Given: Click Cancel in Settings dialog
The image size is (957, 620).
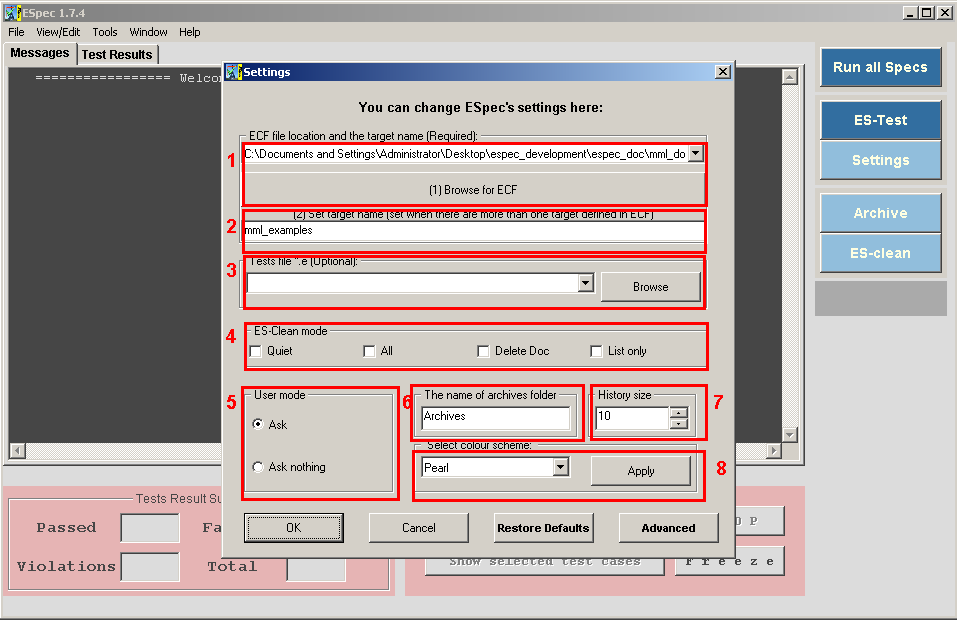Looking at the screenshot, I should tap(419, 528).
